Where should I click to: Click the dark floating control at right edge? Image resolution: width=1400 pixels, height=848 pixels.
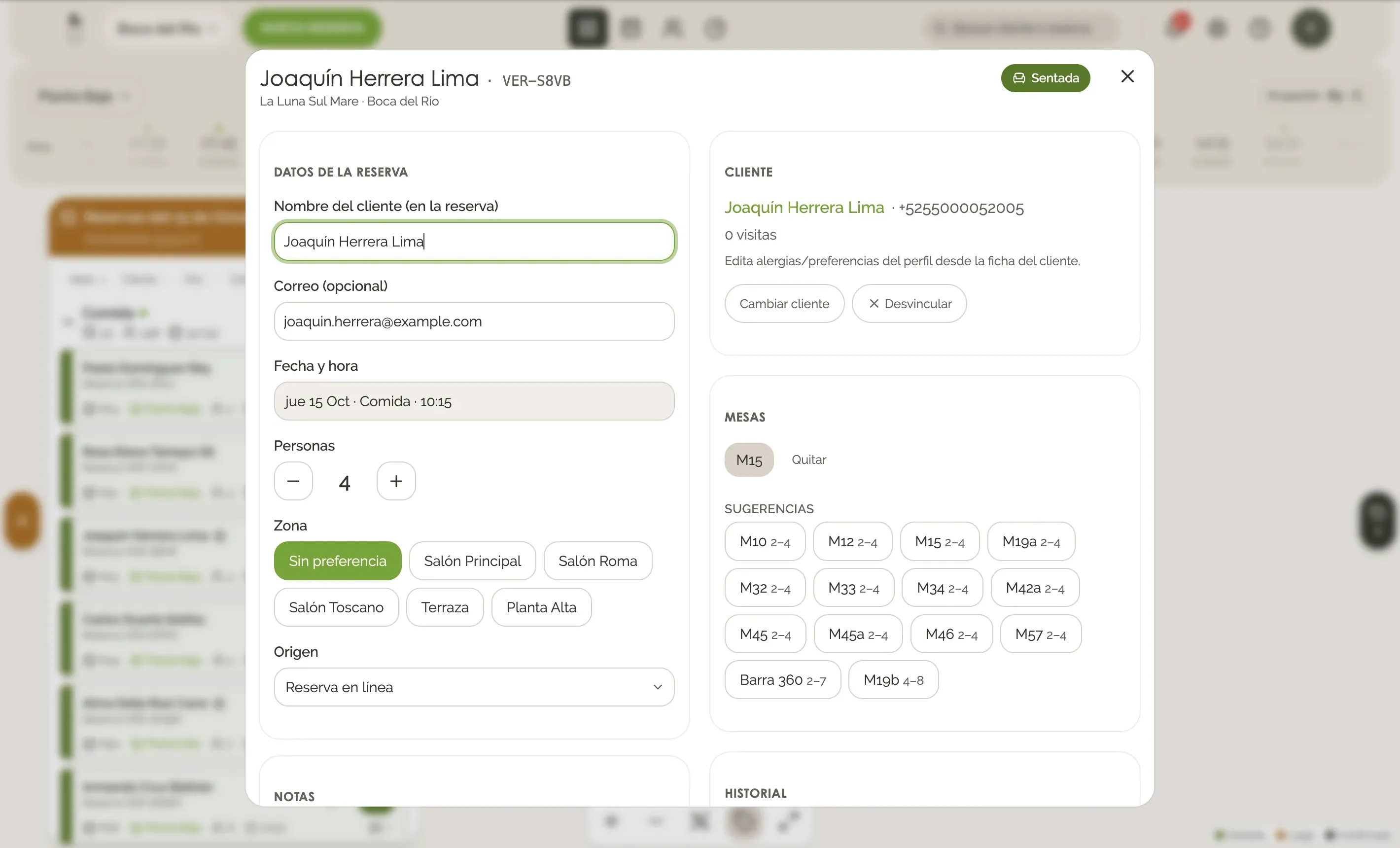1377,521
